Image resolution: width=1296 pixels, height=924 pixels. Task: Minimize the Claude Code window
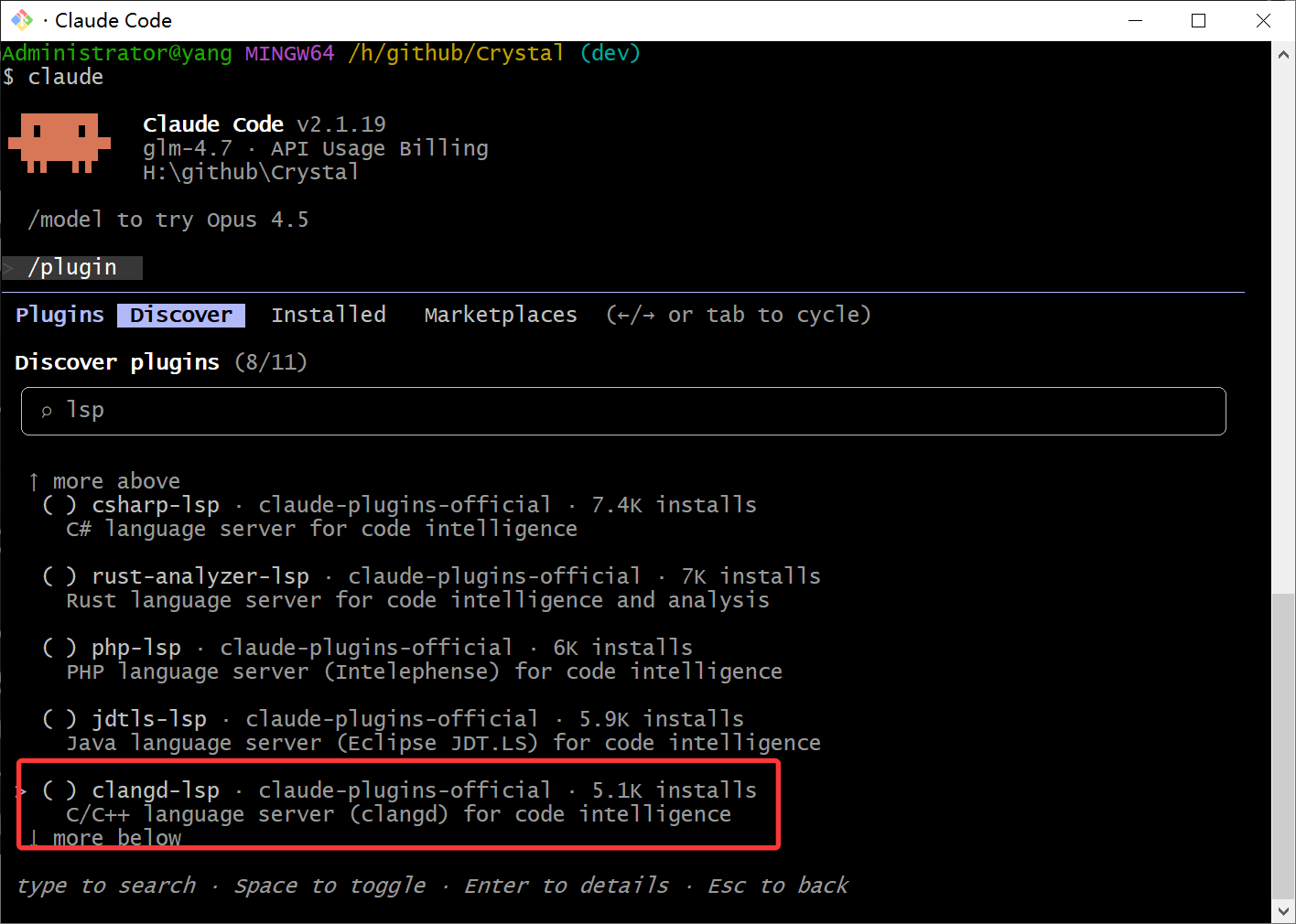[1136, 20]
